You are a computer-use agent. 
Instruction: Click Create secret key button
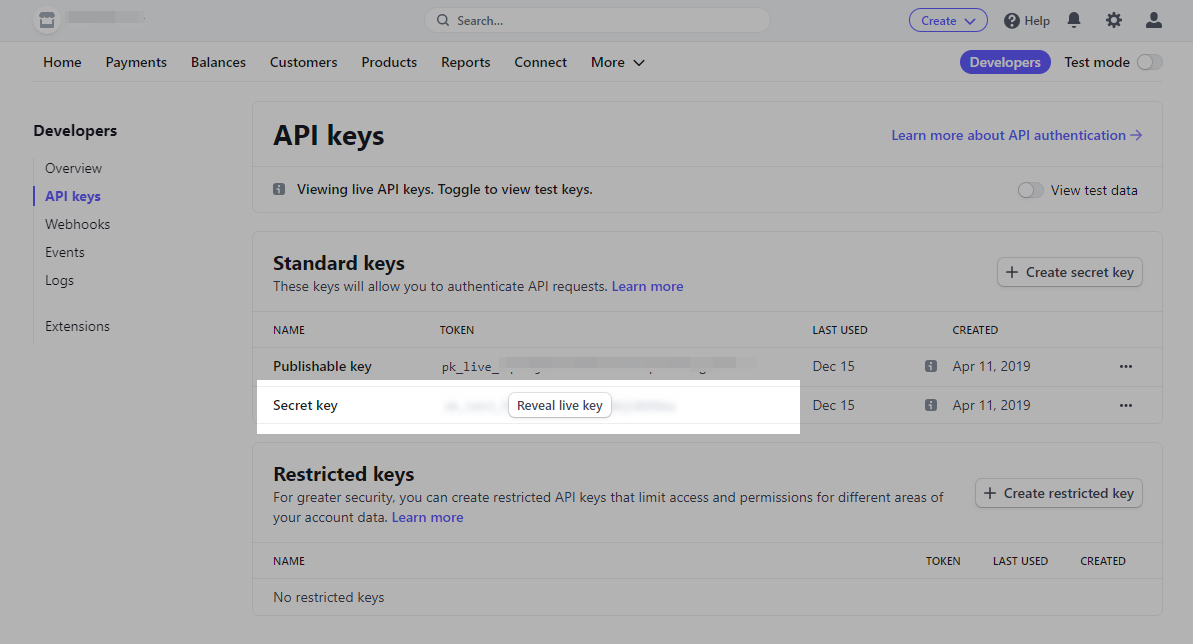click(x=1070, y=273)
